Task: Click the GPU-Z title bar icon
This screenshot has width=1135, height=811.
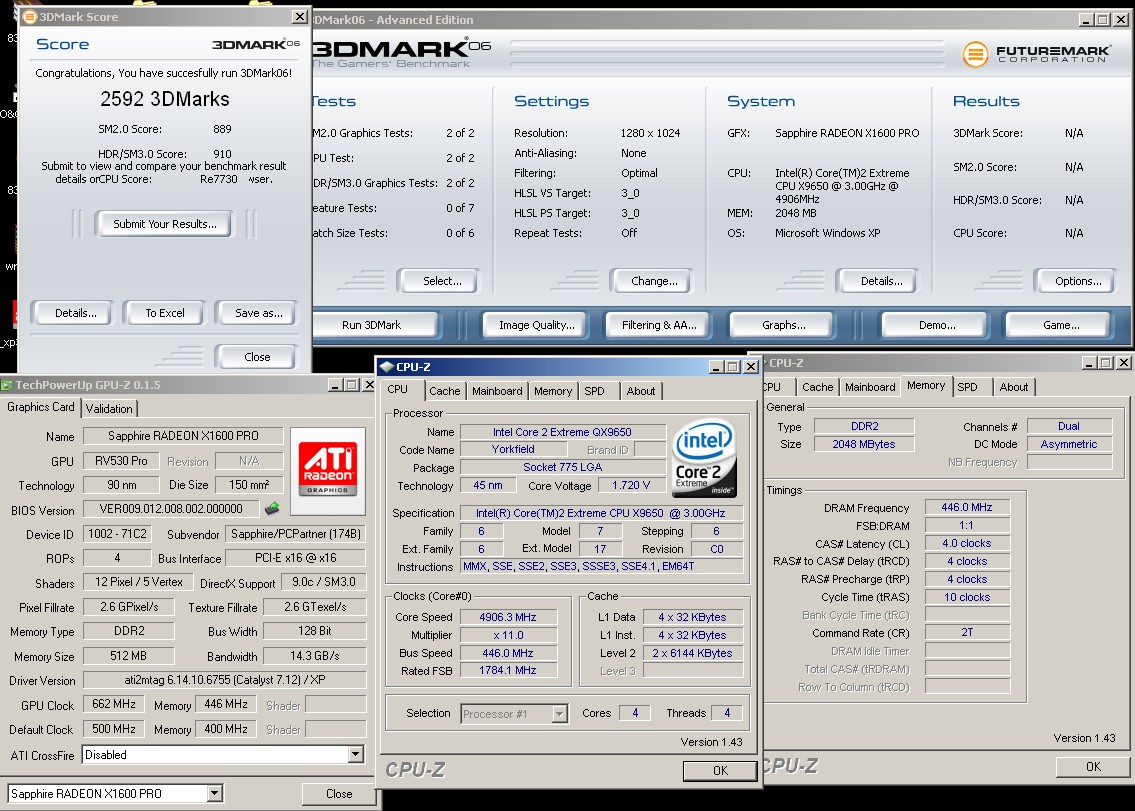Action: [x=7, y=385]
